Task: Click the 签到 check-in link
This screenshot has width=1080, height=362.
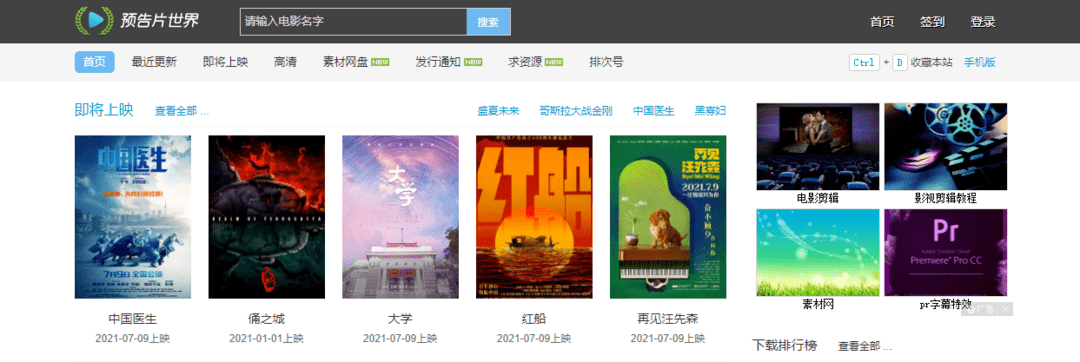Action: (932, 21)
